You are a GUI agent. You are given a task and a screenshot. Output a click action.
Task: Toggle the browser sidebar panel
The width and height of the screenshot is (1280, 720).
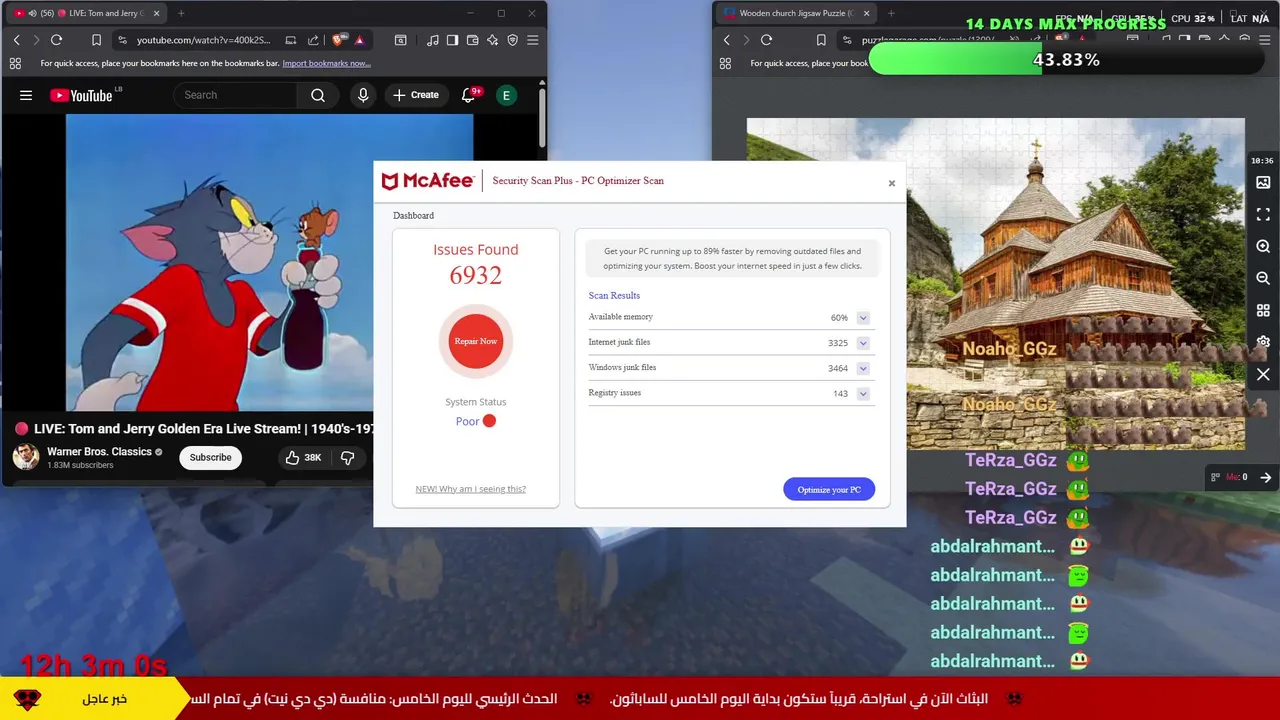[453, 40]
